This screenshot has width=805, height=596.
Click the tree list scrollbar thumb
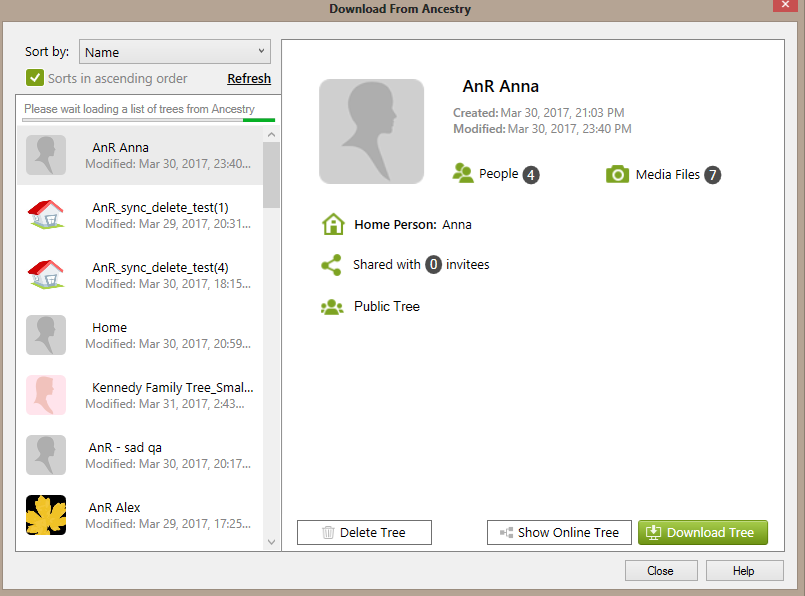click(272, 175)
